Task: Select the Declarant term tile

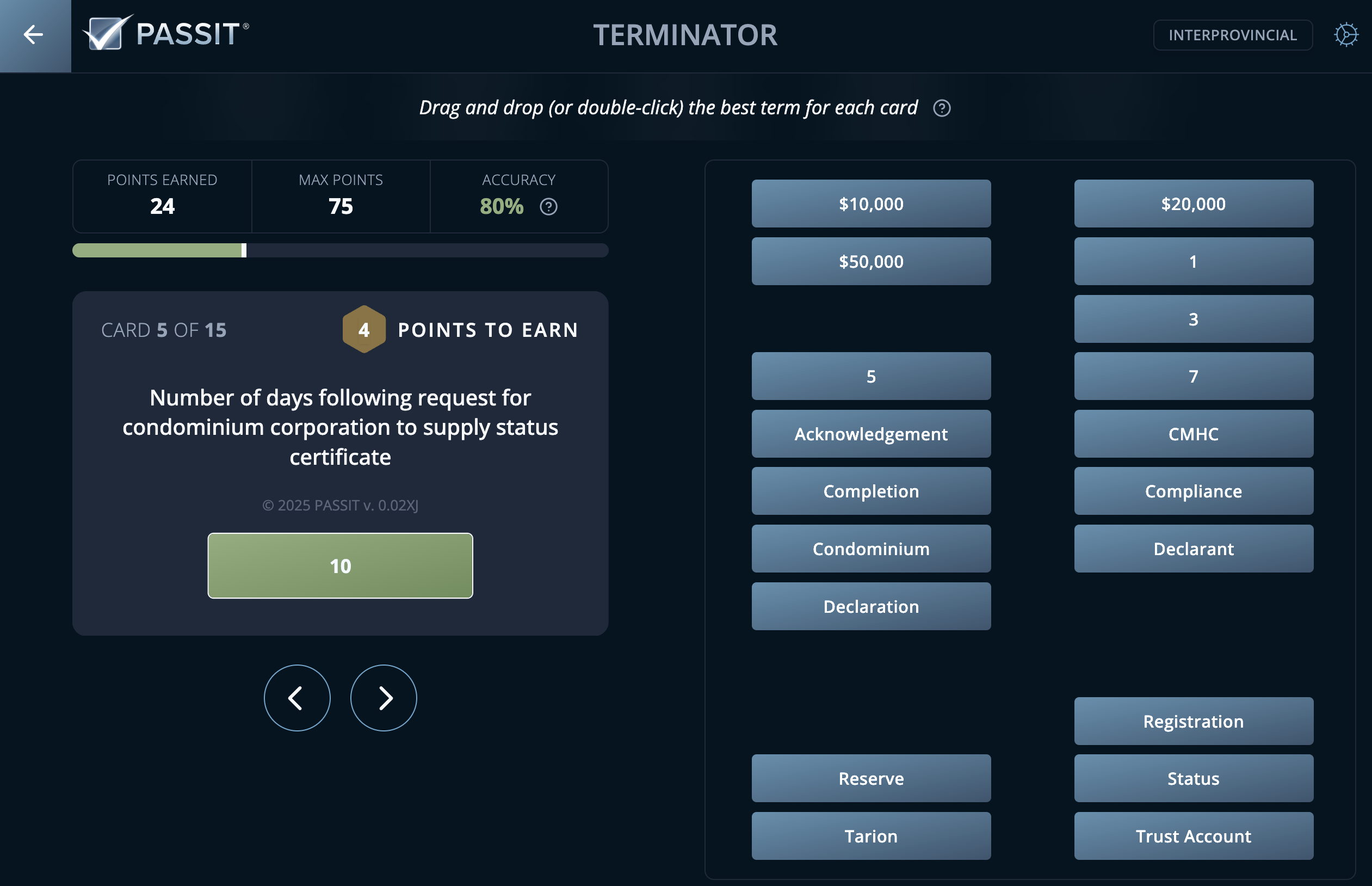Action: [x=1194, y=548]
